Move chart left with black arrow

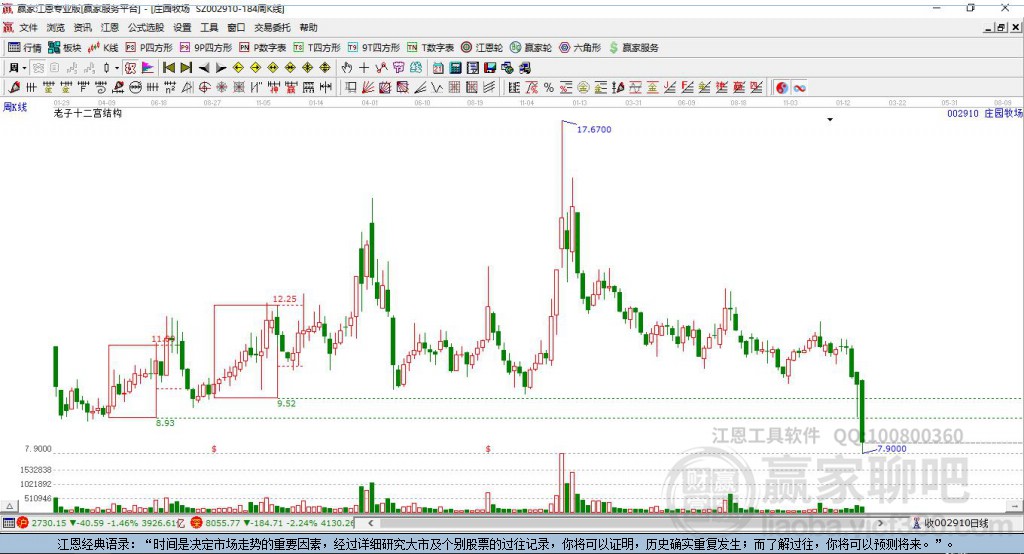pyautogui.click(x=204, y=68)
